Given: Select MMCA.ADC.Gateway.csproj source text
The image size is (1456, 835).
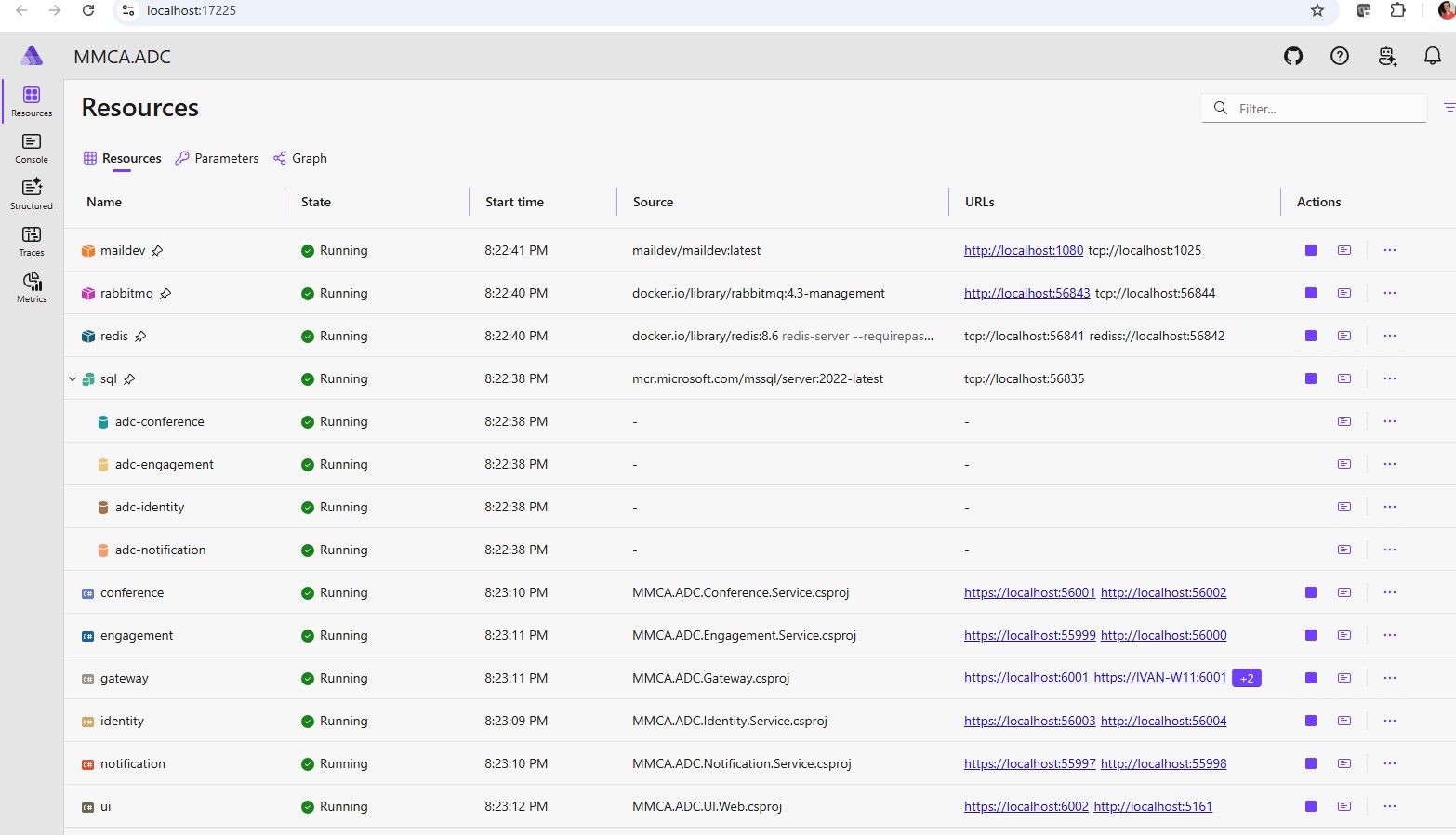Looking at the screenshot, I should [710, 678].
